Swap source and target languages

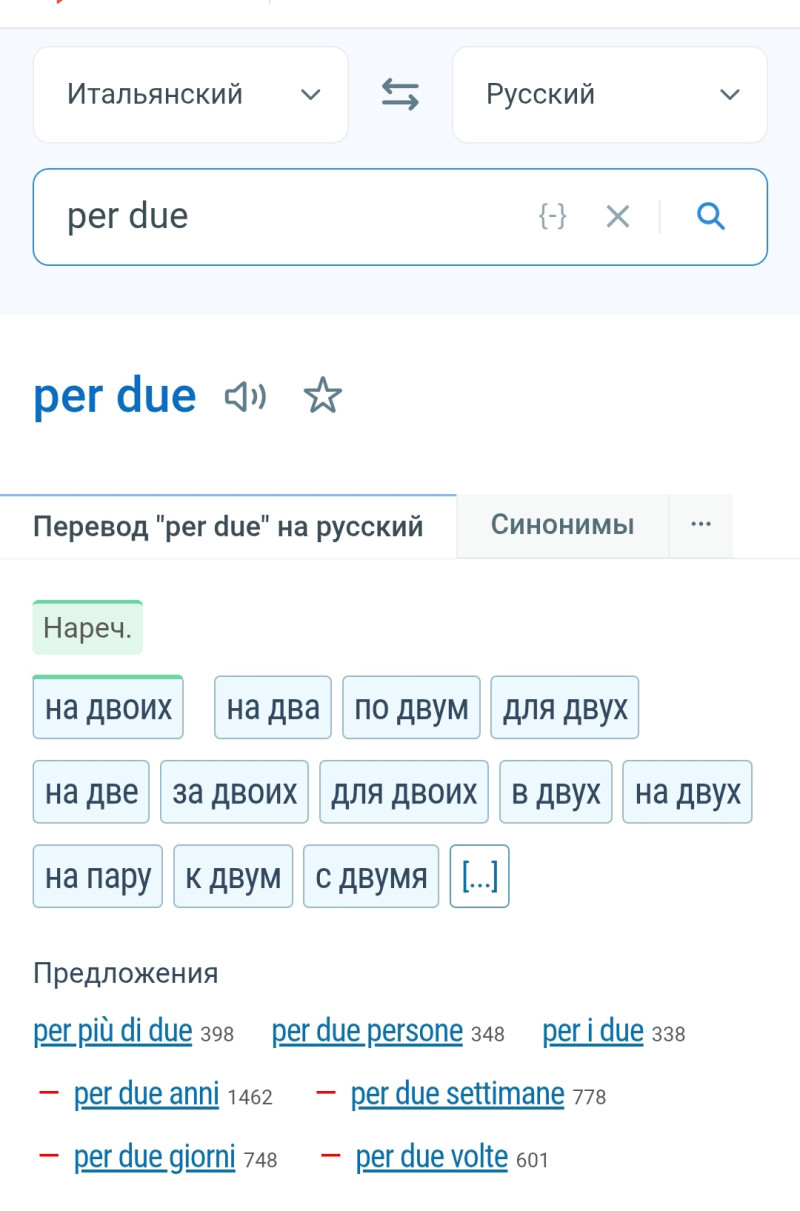(x=400, y=95)
